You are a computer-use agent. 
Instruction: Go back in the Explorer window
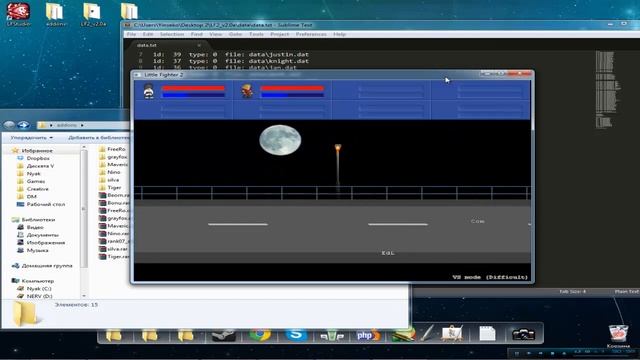point(9,125)
